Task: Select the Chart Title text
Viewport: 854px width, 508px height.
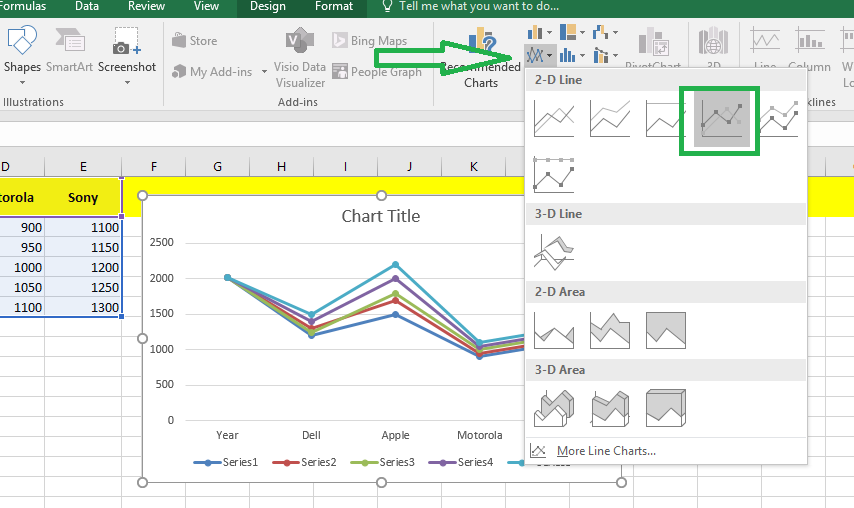Action: pyautogui.click(x=381, y=216)
